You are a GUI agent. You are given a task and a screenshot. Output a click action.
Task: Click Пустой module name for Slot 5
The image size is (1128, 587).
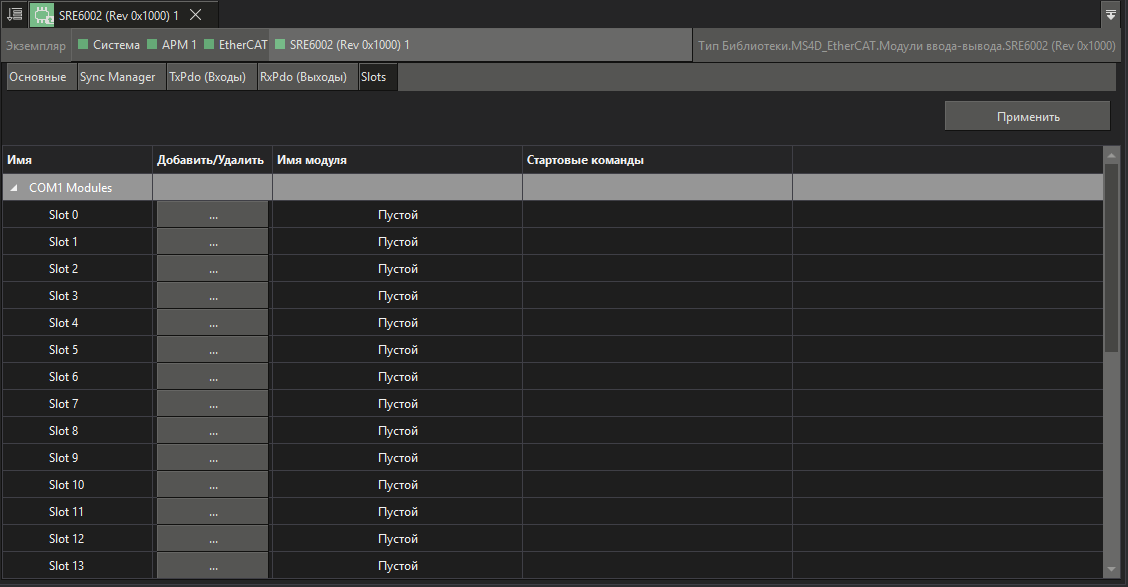398,350
